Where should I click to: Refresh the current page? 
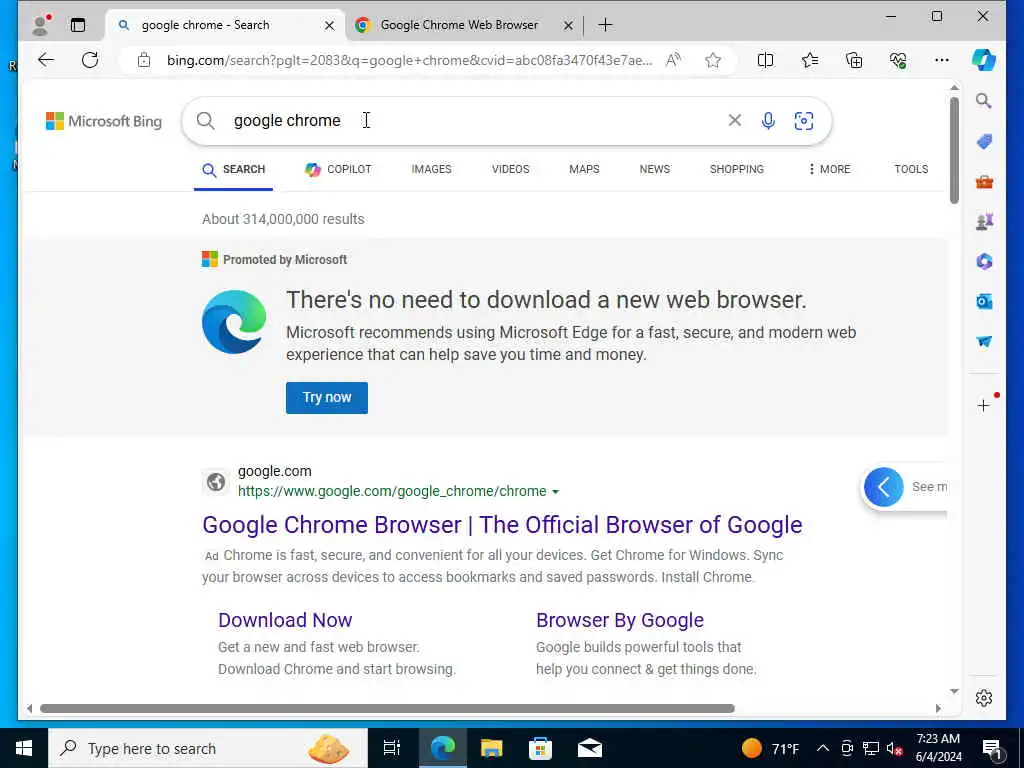coord(90,61)
